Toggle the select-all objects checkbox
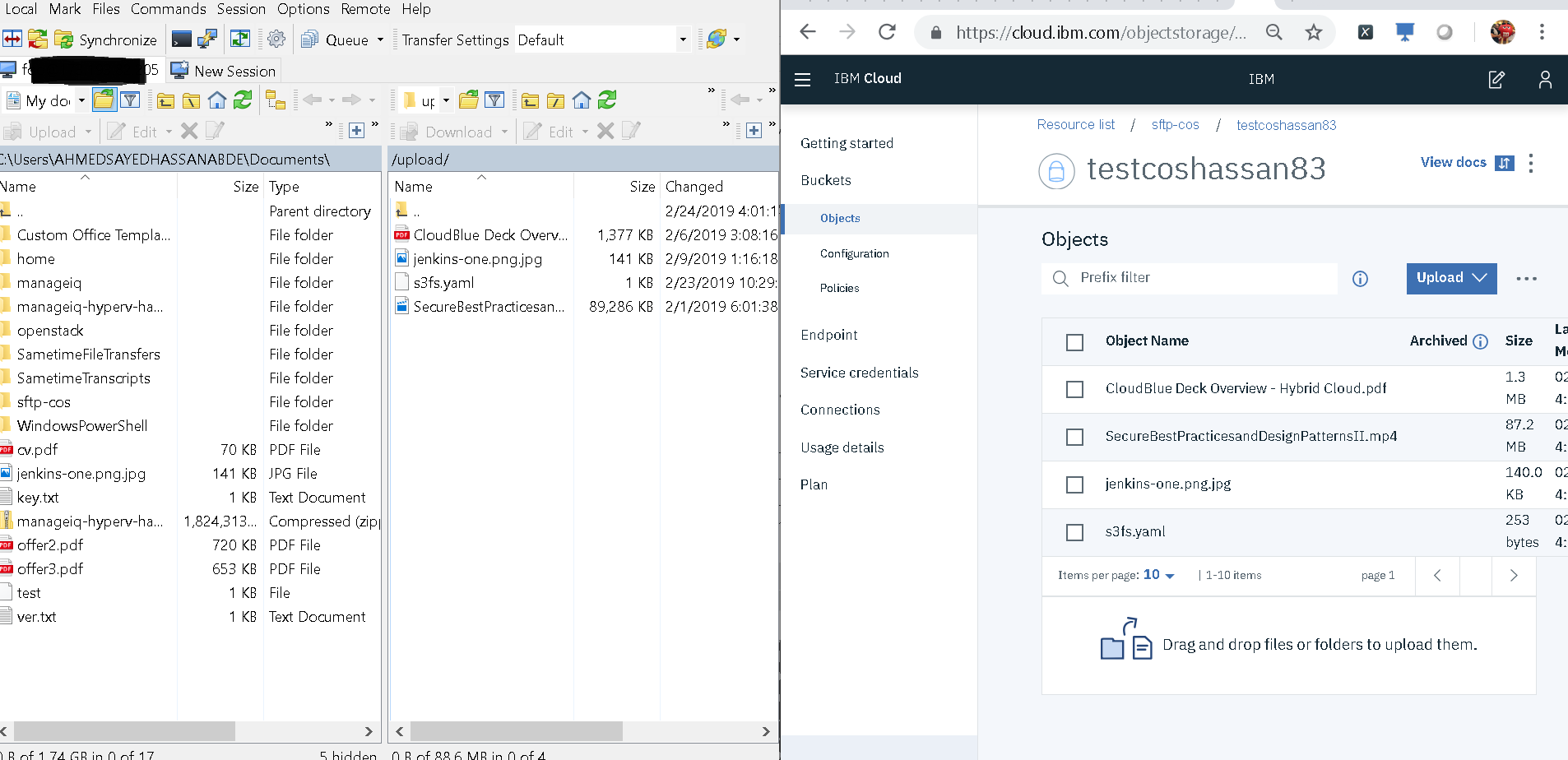1568x760 pixels. pos(1074,342)
